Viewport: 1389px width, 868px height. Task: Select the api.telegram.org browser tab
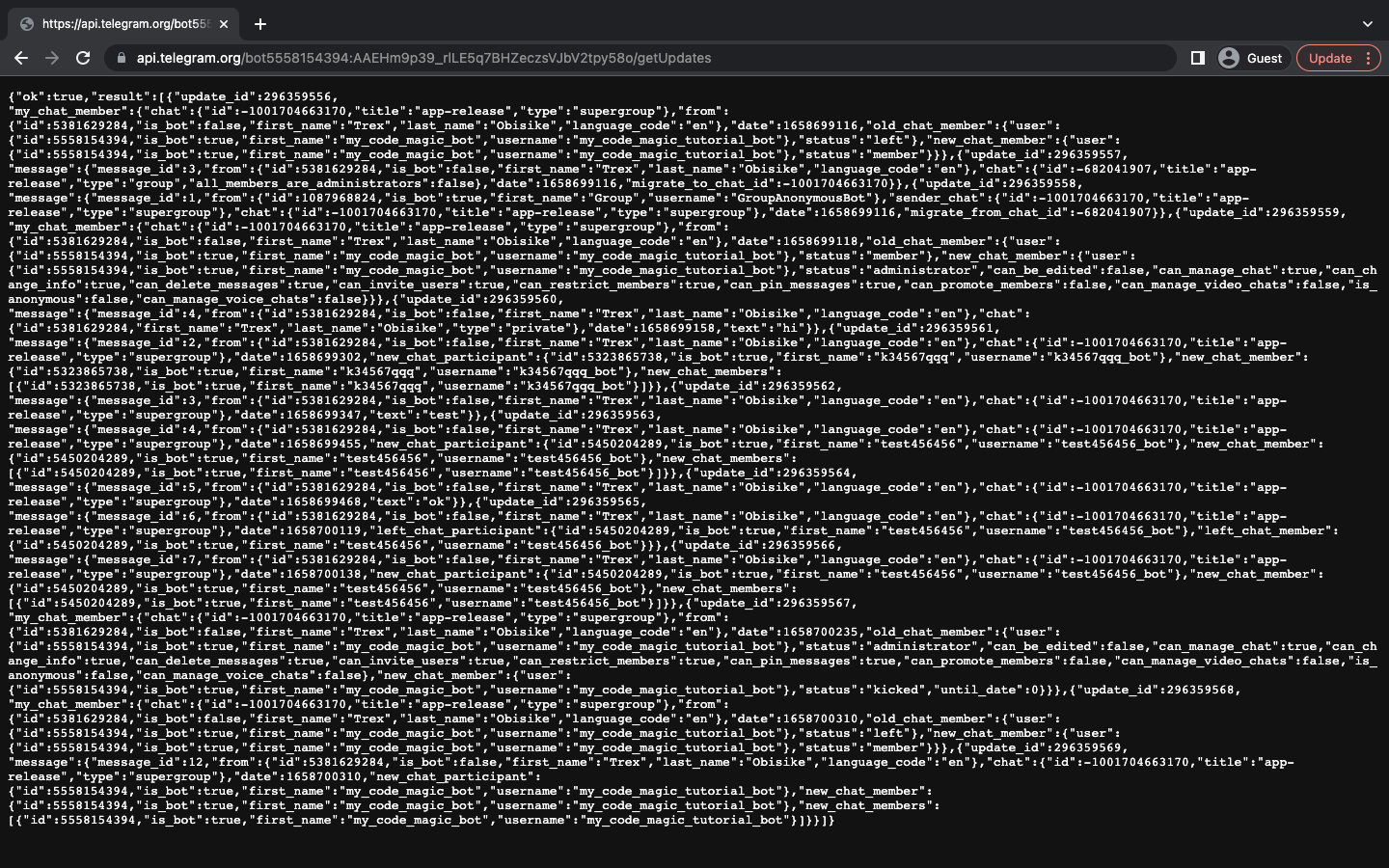click(125, 24)
